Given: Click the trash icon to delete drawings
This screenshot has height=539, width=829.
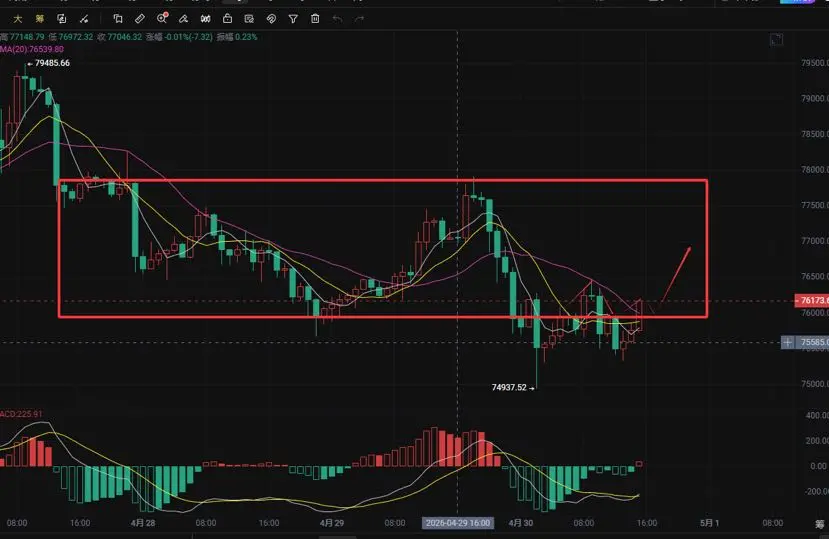Looking at the screenshot, I should tap(315, 19).
